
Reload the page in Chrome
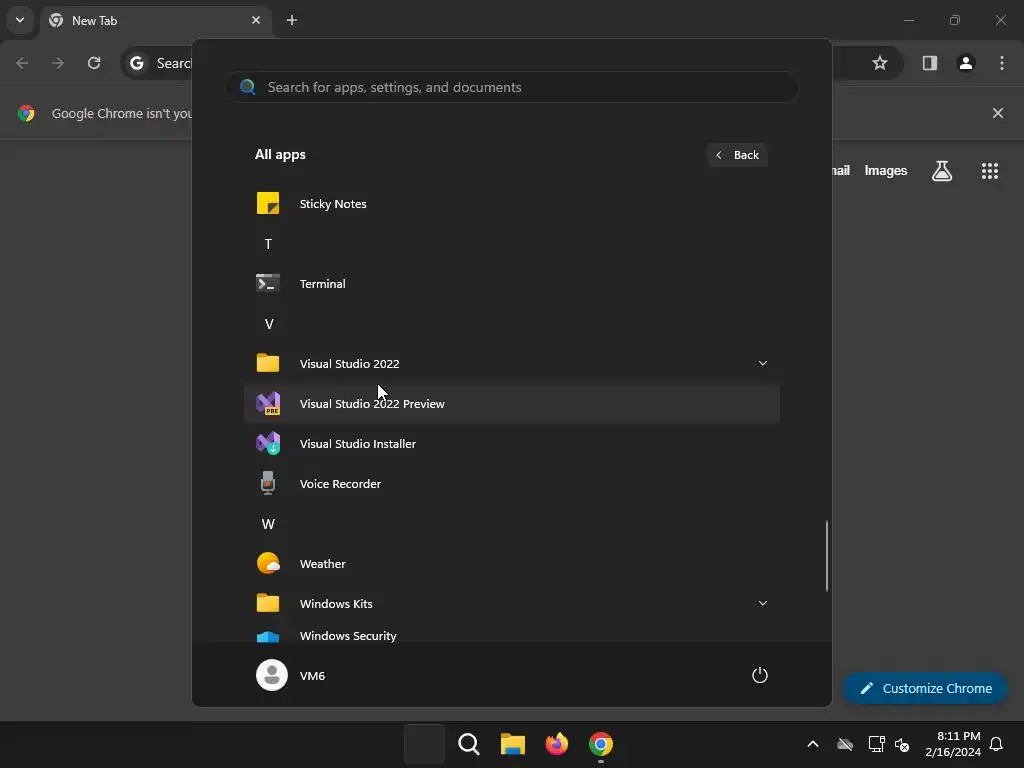[x=94, y=63]
